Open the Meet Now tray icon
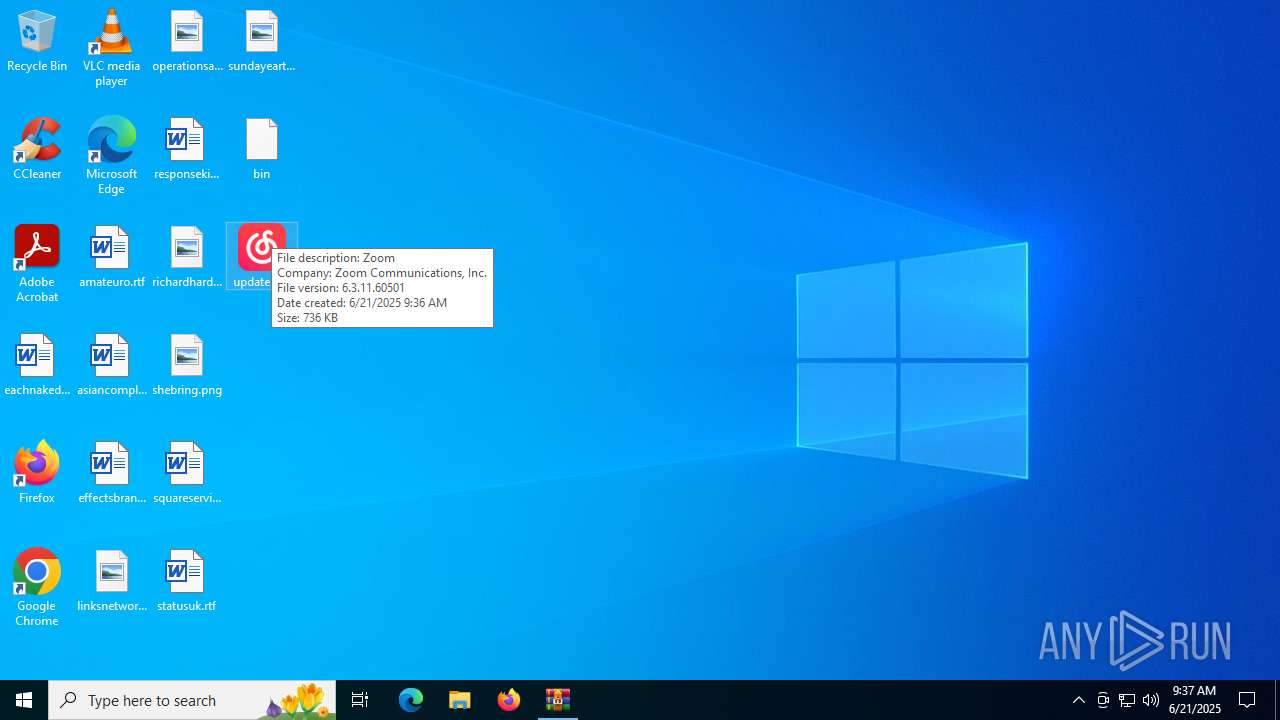The image size is (1280, 720). 1103,700
